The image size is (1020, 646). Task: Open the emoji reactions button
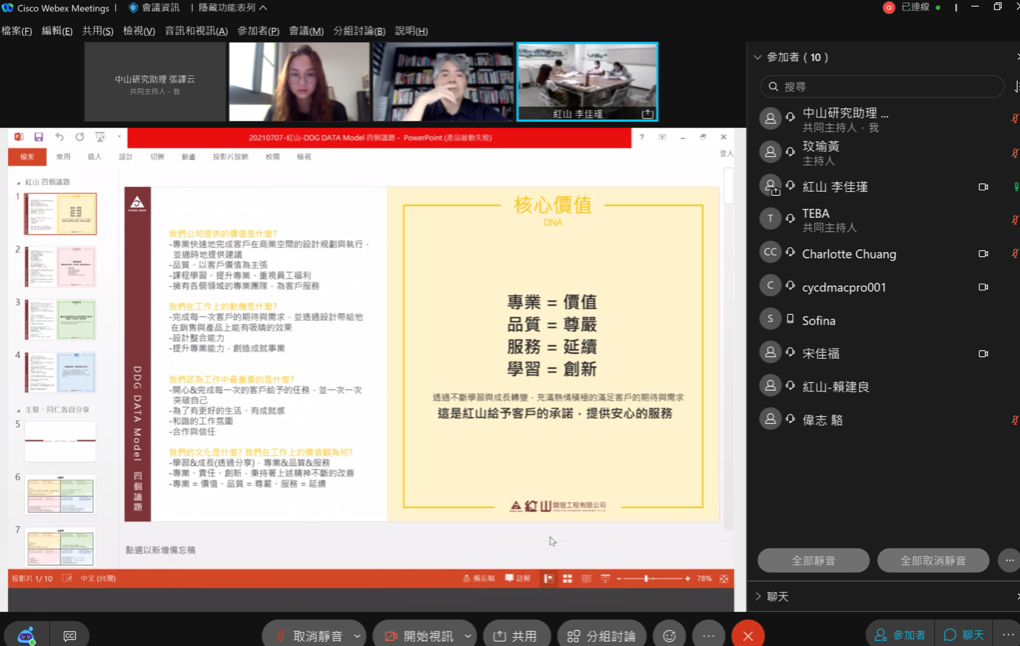pyautogui.click(x=669, y=636)
